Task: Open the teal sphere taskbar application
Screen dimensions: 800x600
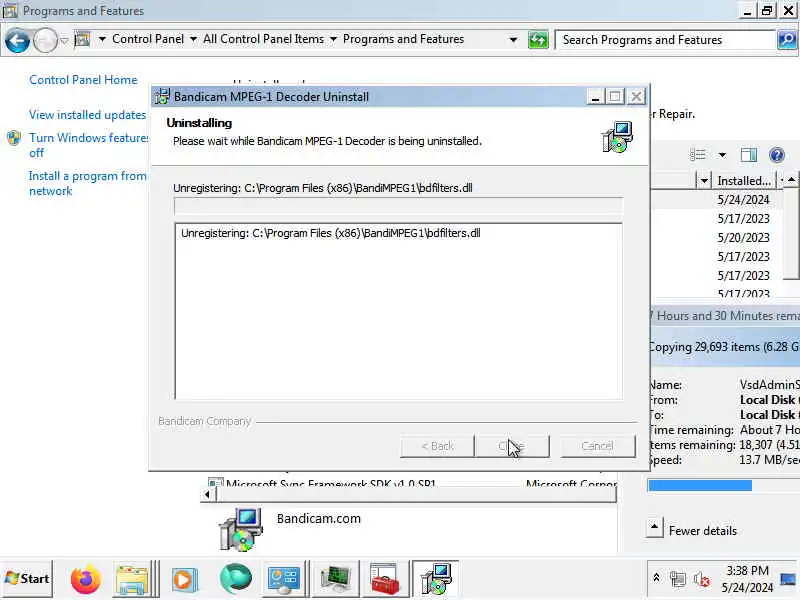Action: 236,579
